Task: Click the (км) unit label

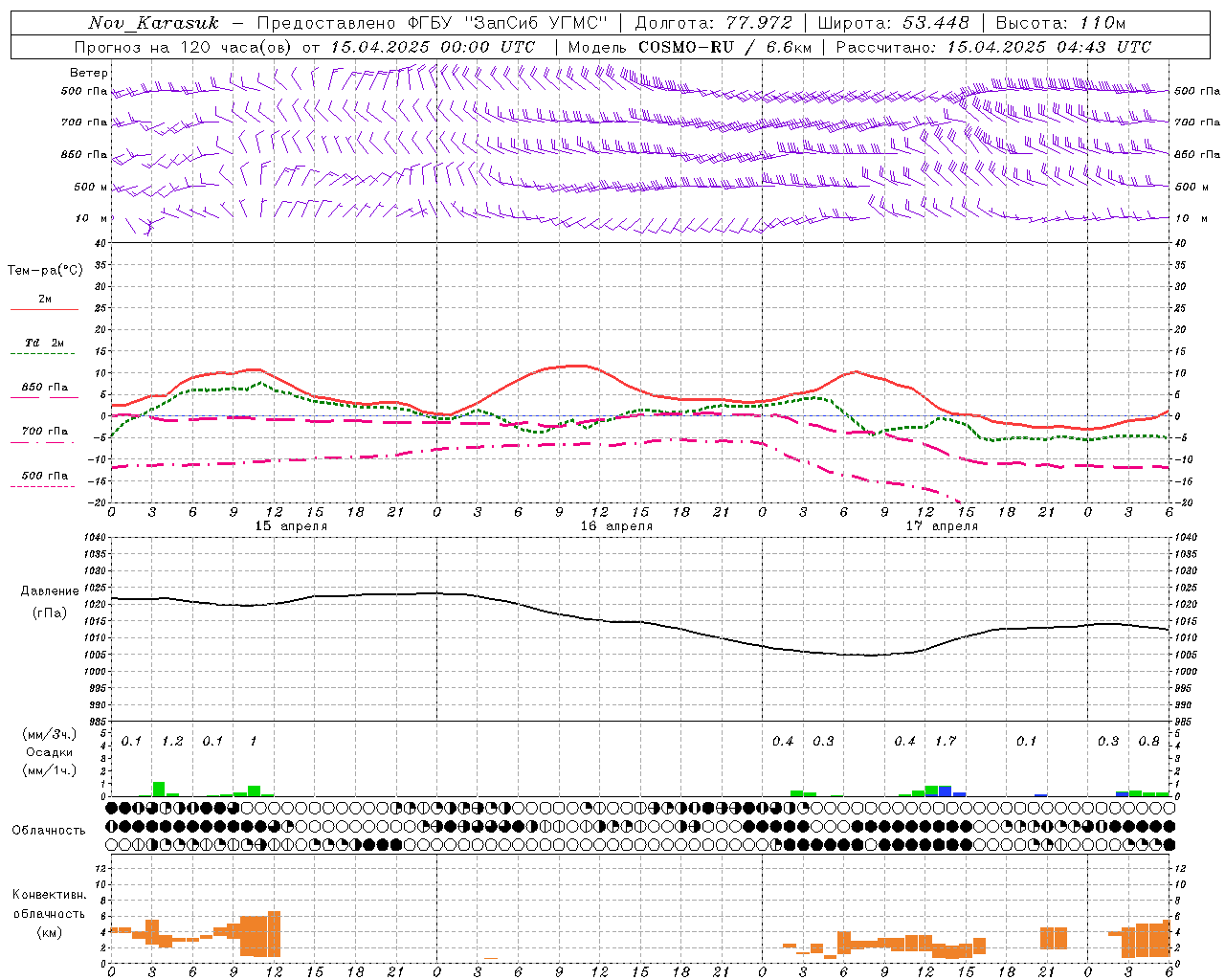Action: 49,932
